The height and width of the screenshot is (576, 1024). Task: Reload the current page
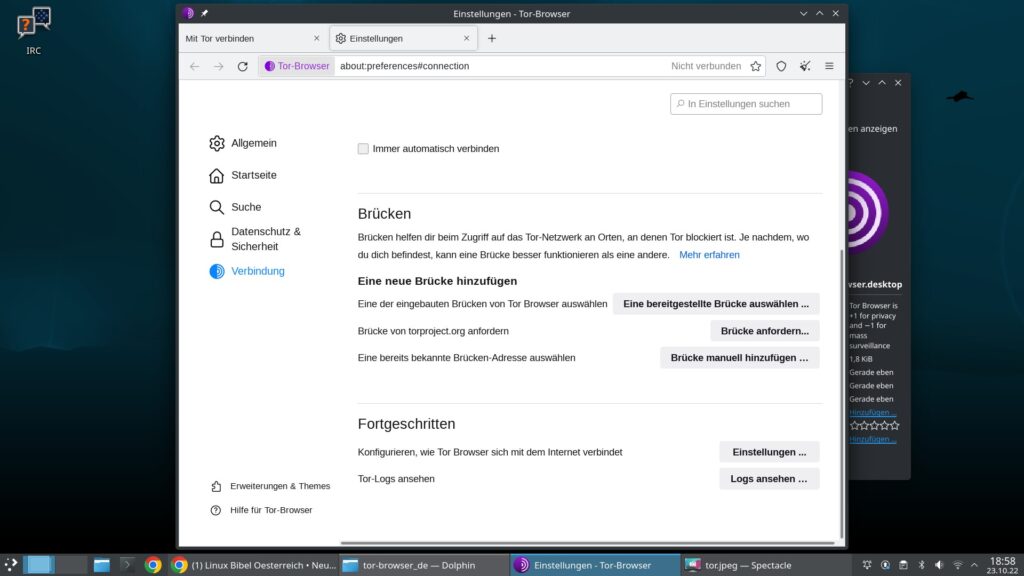pyautogui.click(x=242, y=66)
